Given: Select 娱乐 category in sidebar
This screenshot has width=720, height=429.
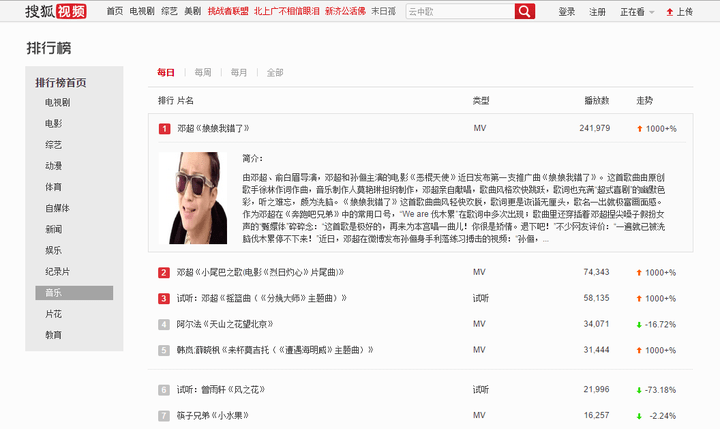Looking at the screenshot, I should point(53,250).
